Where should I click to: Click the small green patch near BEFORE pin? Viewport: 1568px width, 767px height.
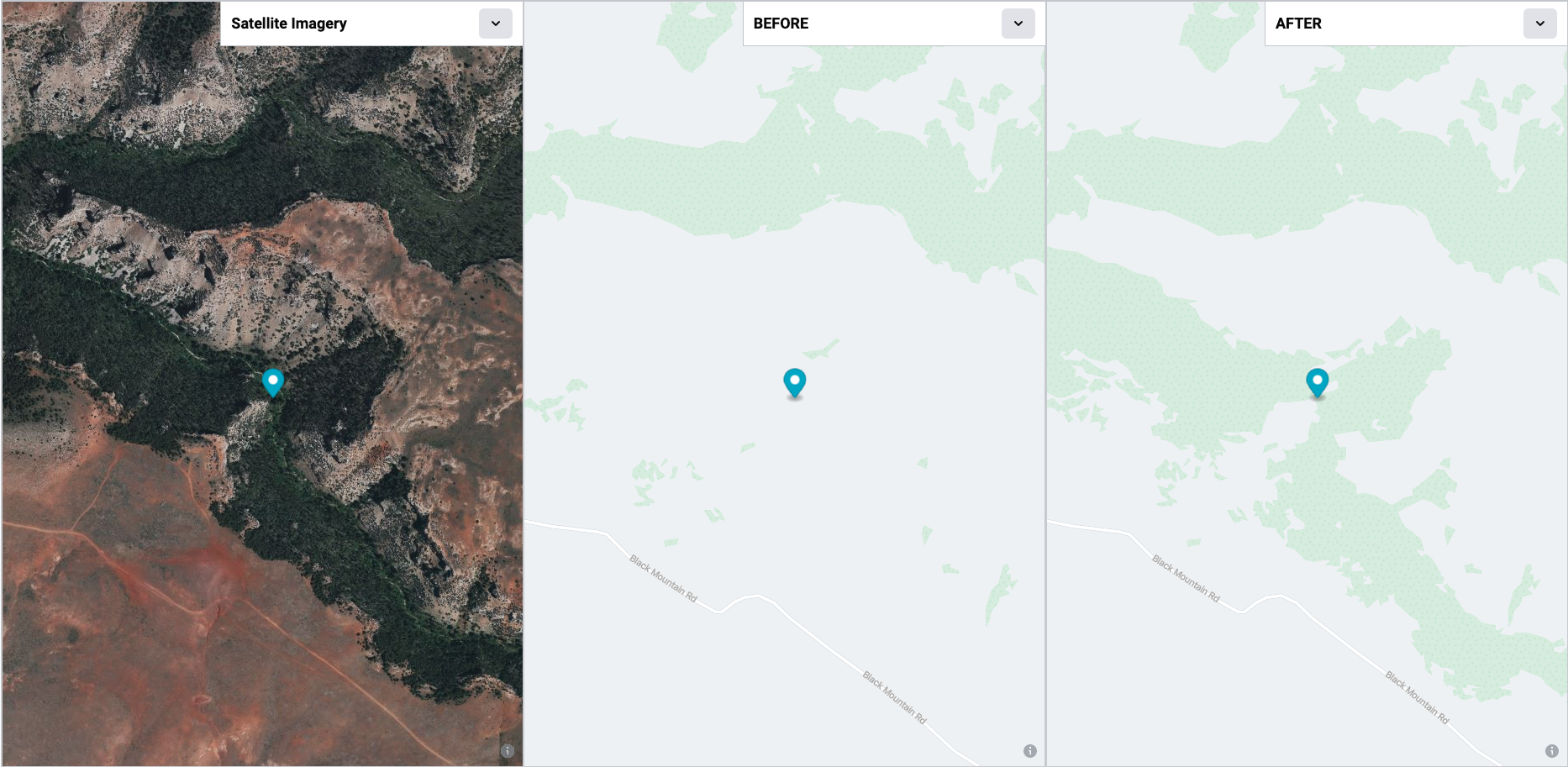[822, 349]
